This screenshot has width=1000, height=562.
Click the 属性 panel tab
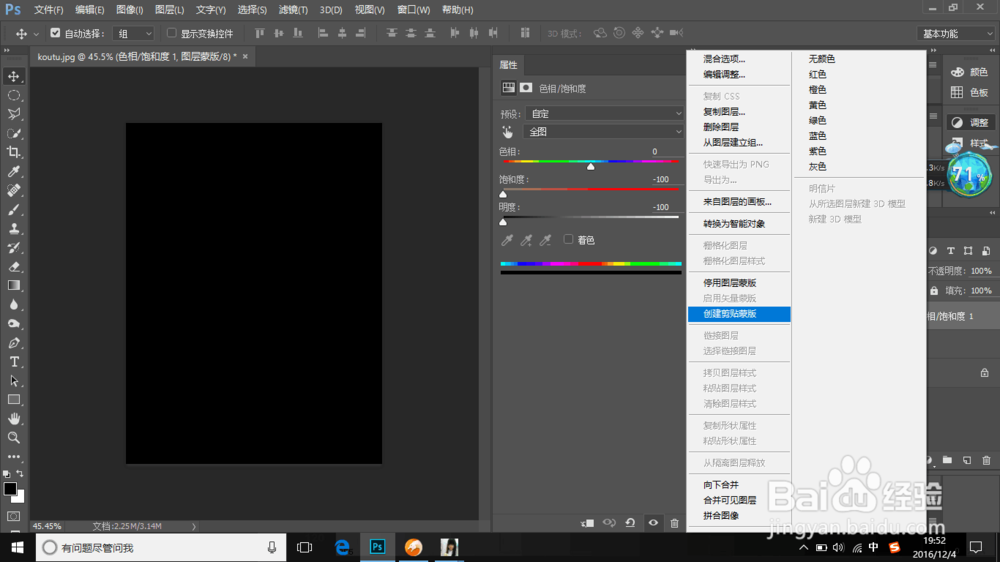click(508, 65)
